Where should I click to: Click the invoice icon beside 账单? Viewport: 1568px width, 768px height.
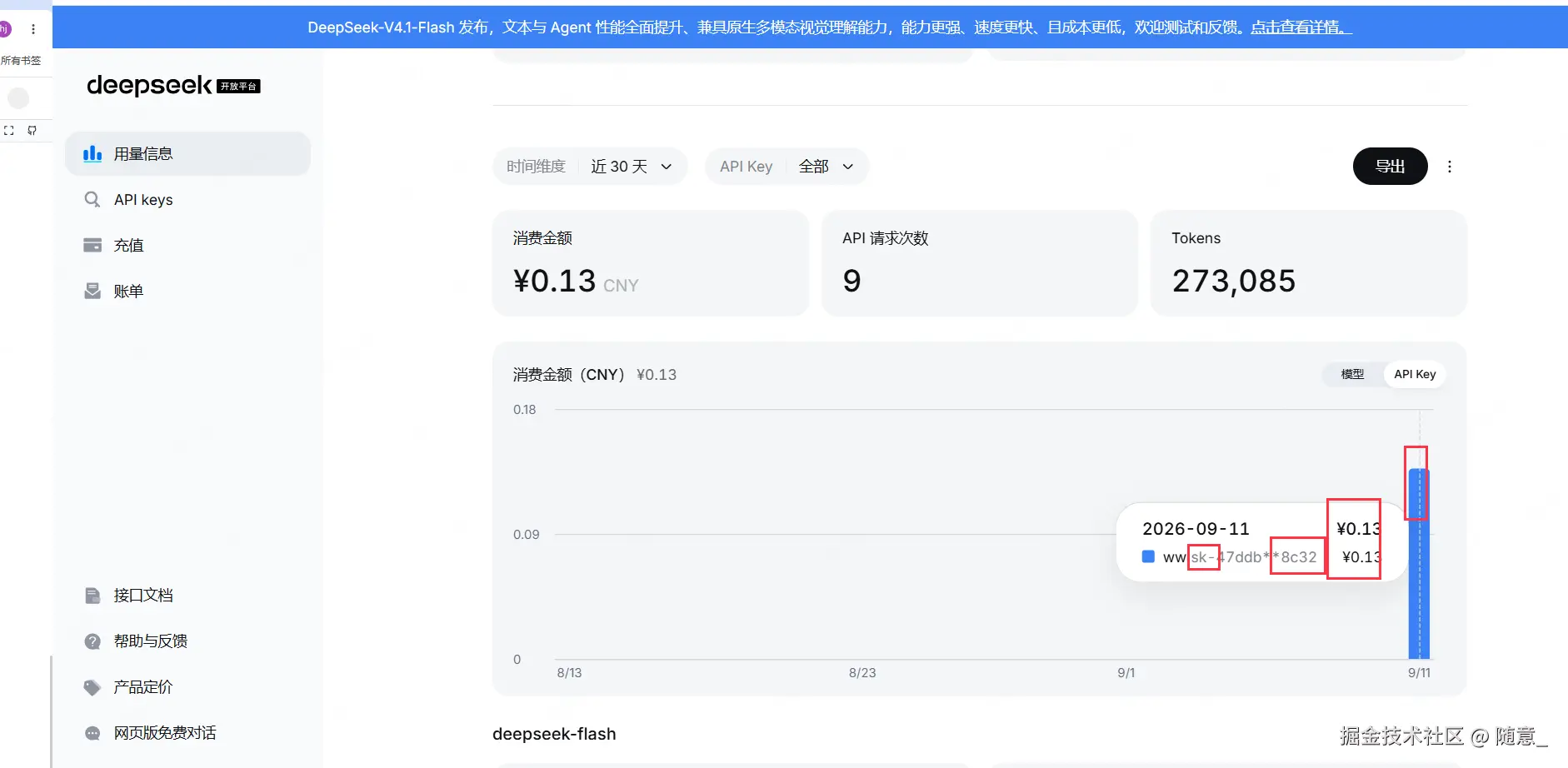pos(92,291)
